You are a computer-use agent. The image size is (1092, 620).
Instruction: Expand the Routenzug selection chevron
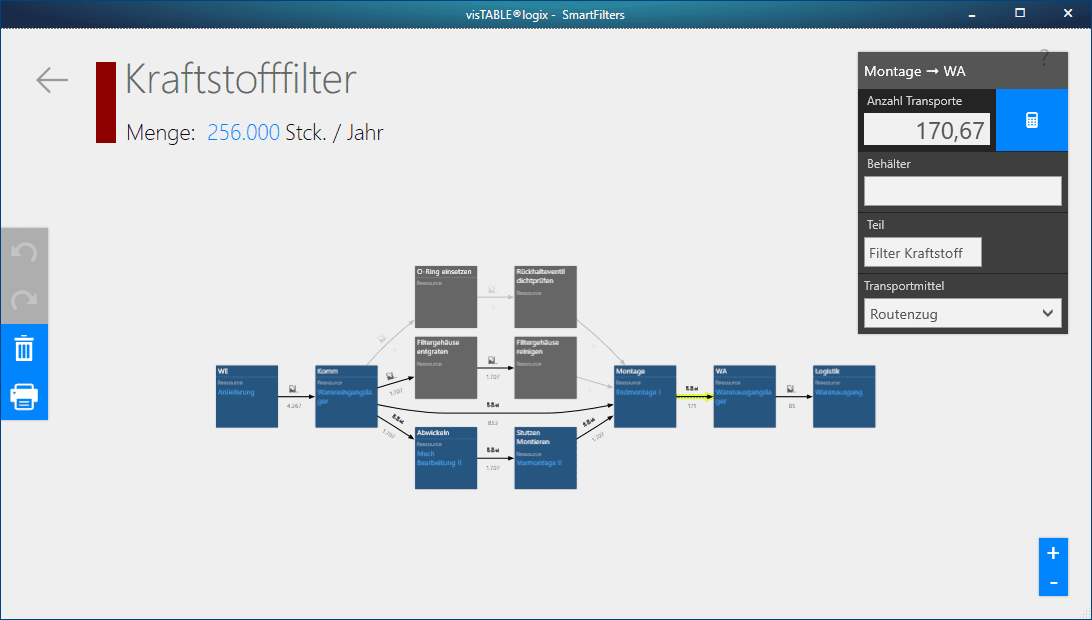point(1048,313)
